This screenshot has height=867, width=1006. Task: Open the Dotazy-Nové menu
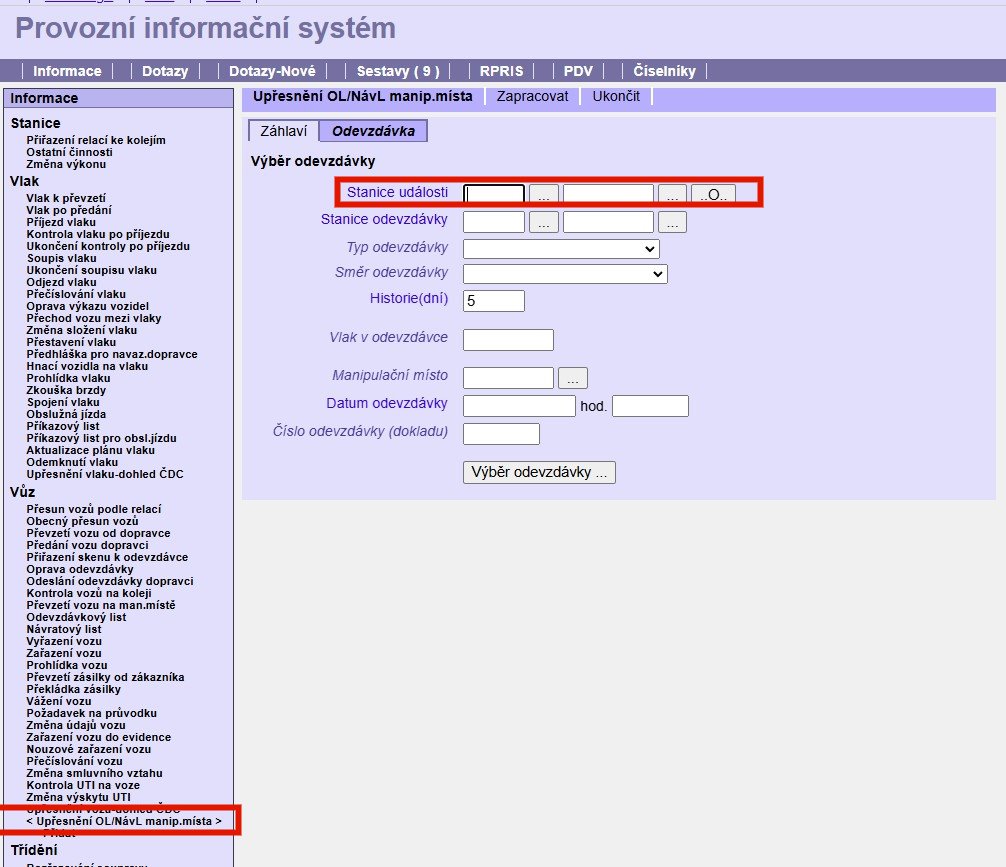pyautogui.click(x=272, y=71)
